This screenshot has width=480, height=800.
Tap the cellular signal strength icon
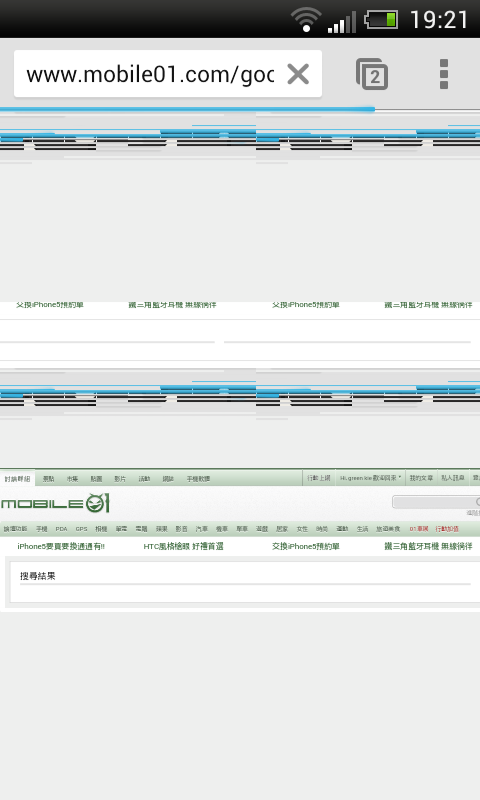[342, 23]
